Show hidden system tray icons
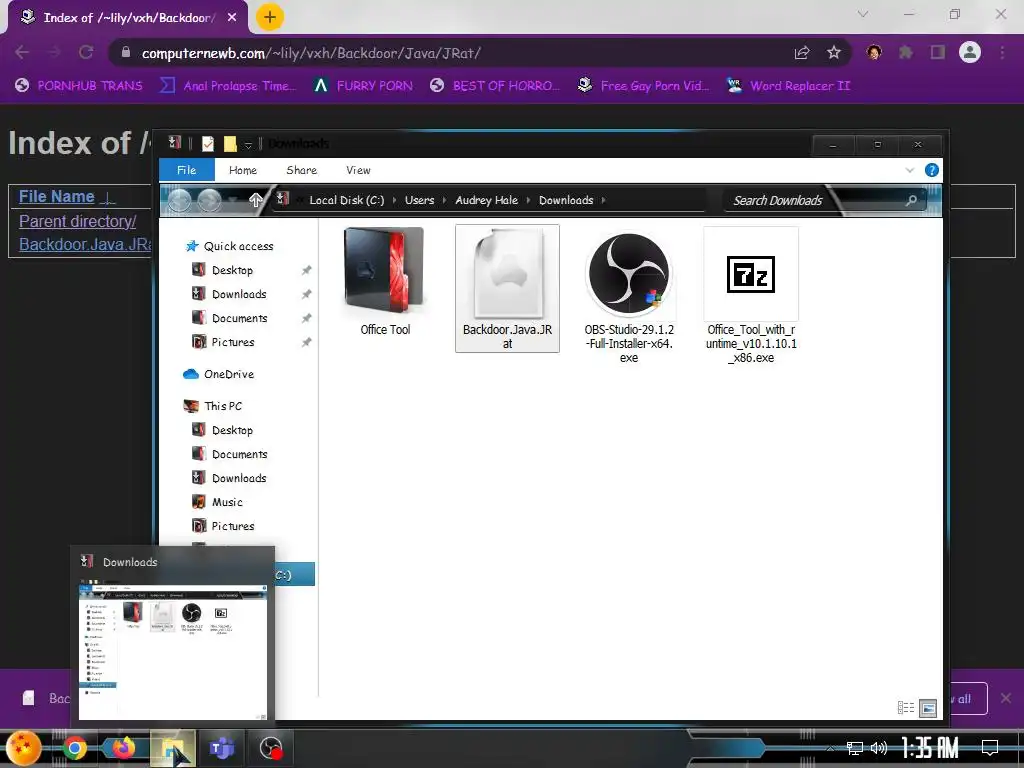The height and width of the screenshot is (768, 1024). tap(829, 748)
